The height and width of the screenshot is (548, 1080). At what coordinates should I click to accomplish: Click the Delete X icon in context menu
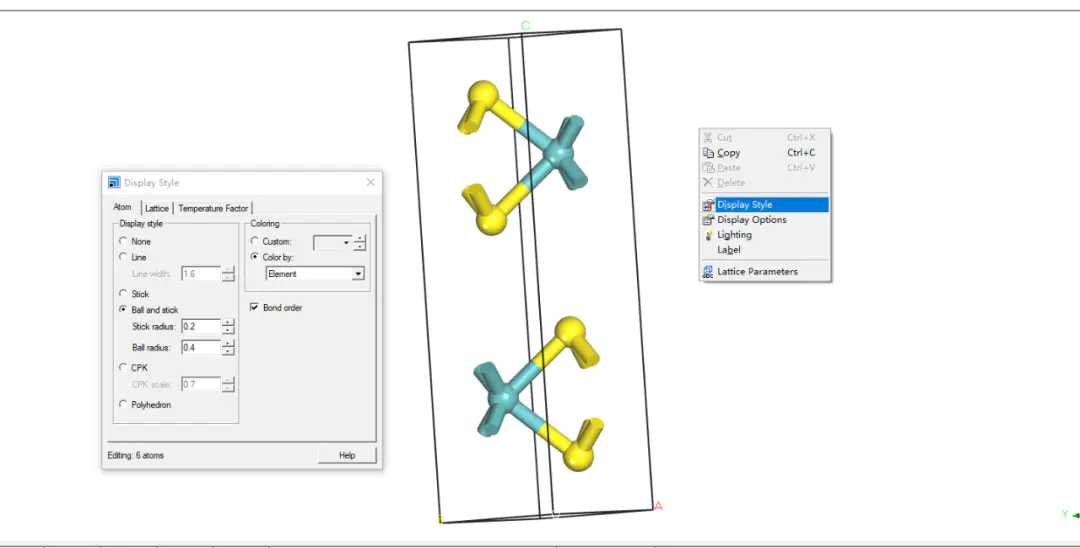[x=707, y=182]
